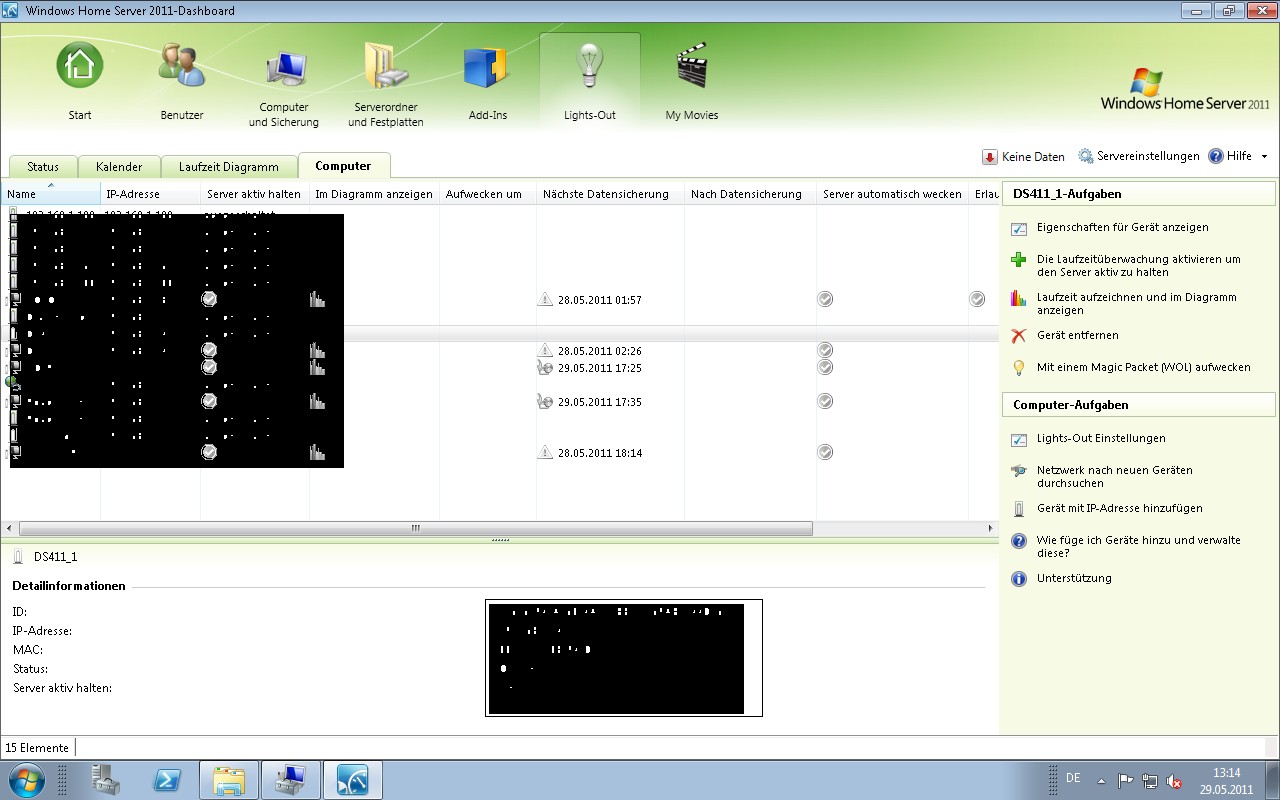The image size is (1280, 800).
Task: Expand the Hilfe dropdown arrow
Action: (1264, 157)
